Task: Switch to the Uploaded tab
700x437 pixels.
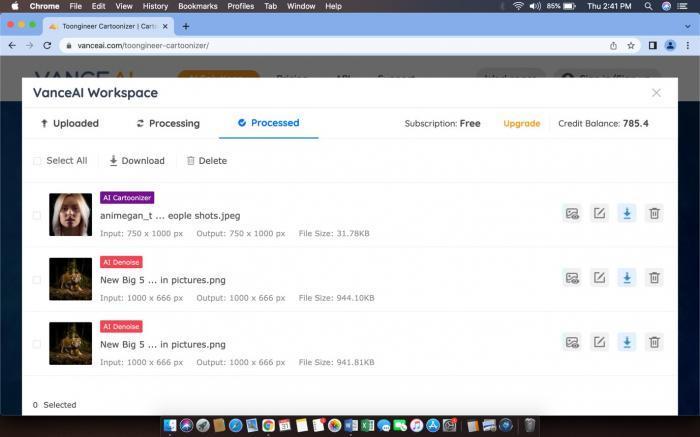Action: pyautogui.click(x=69, y=123)
